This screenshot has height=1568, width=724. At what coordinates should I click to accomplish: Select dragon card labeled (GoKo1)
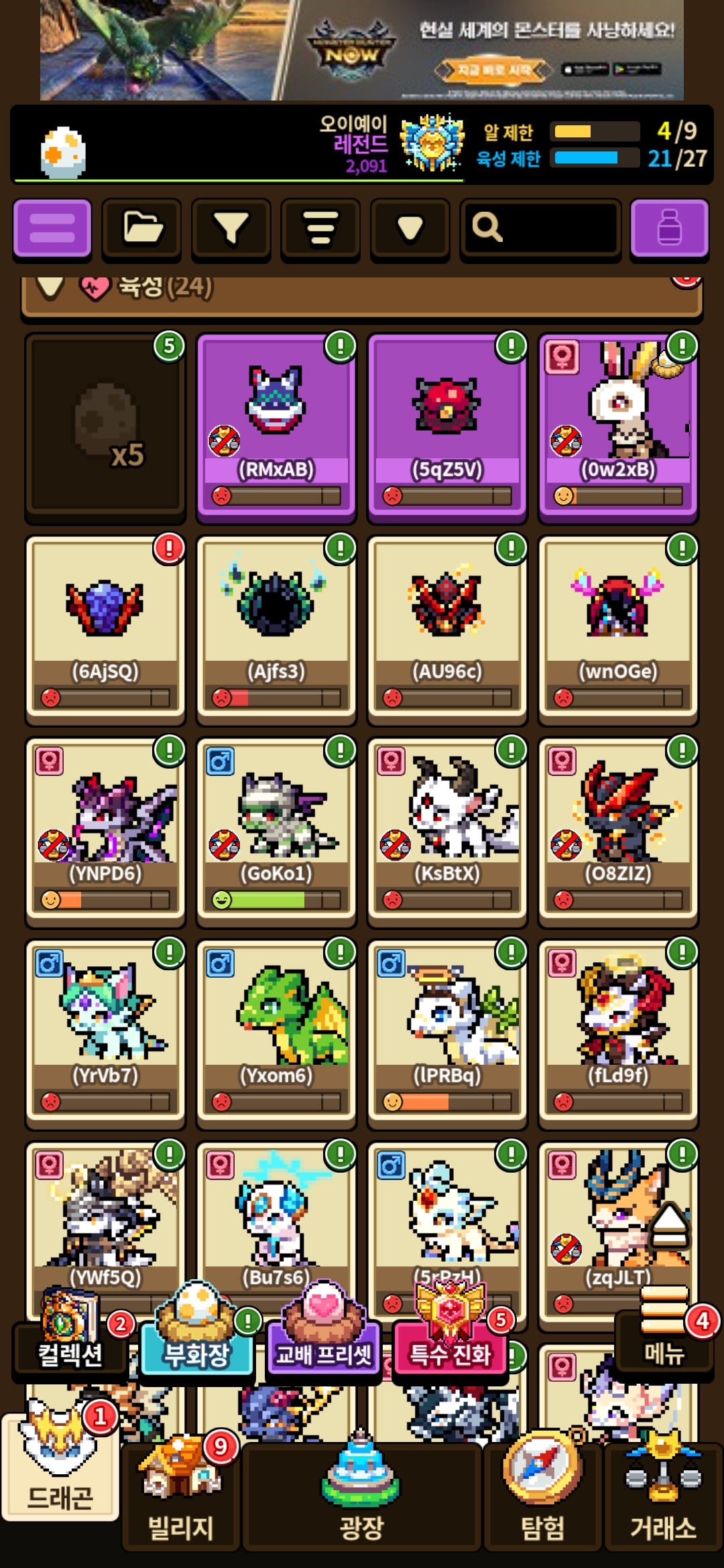276,832
